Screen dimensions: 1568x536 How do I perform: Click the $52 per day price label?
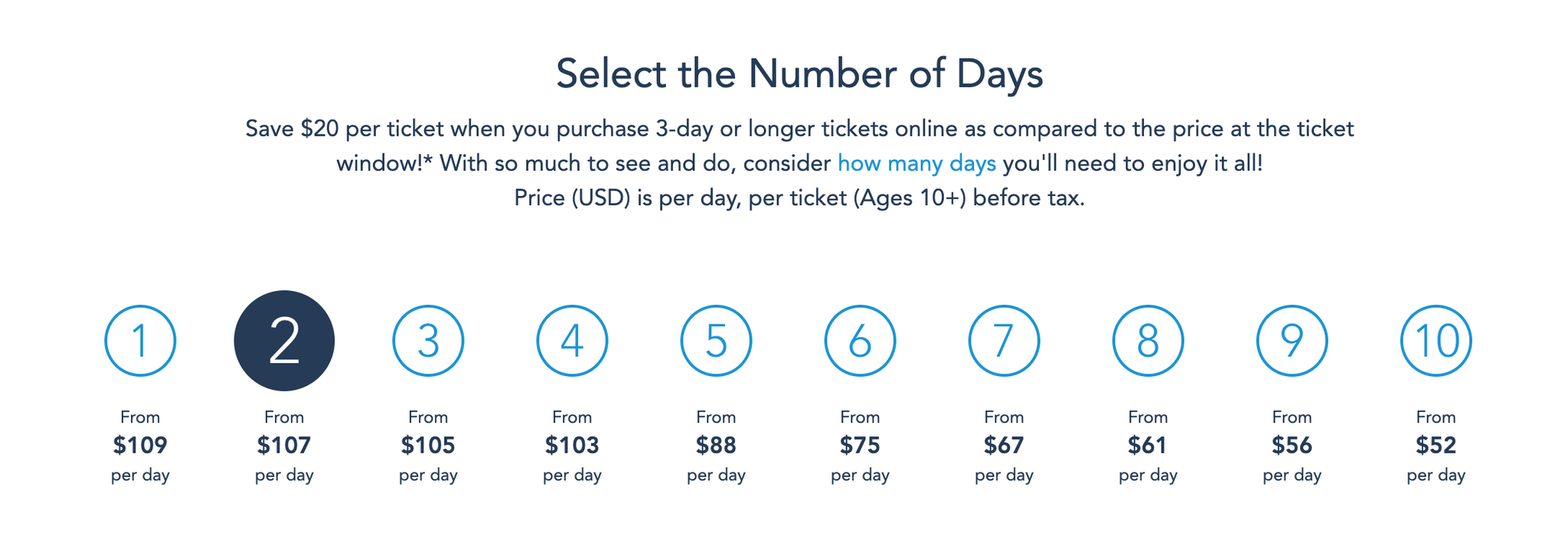click(x=1436, y=445)
